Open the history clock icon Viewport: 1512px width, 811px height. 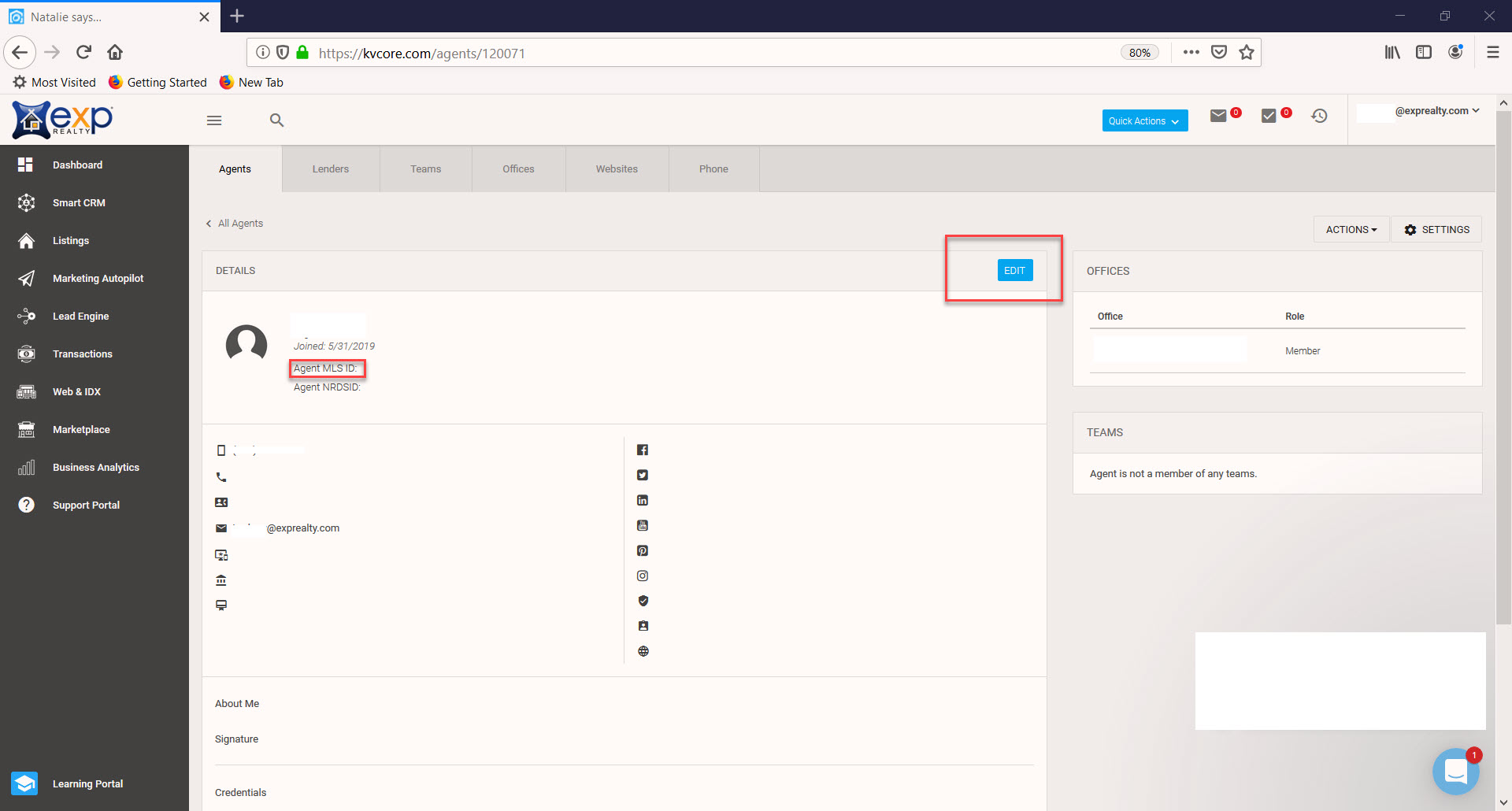1320,116
